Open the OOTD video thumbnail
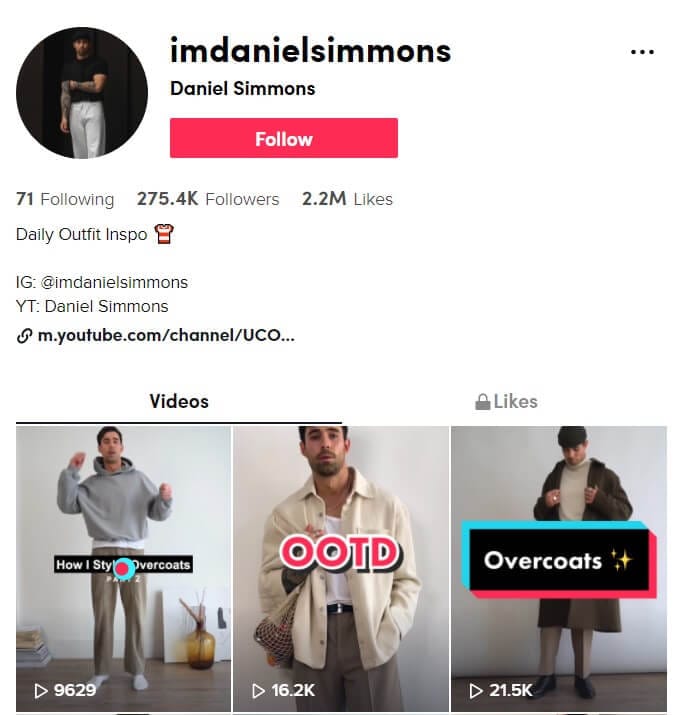This screenshot has height=715, width=677. [x=341, y=569]
